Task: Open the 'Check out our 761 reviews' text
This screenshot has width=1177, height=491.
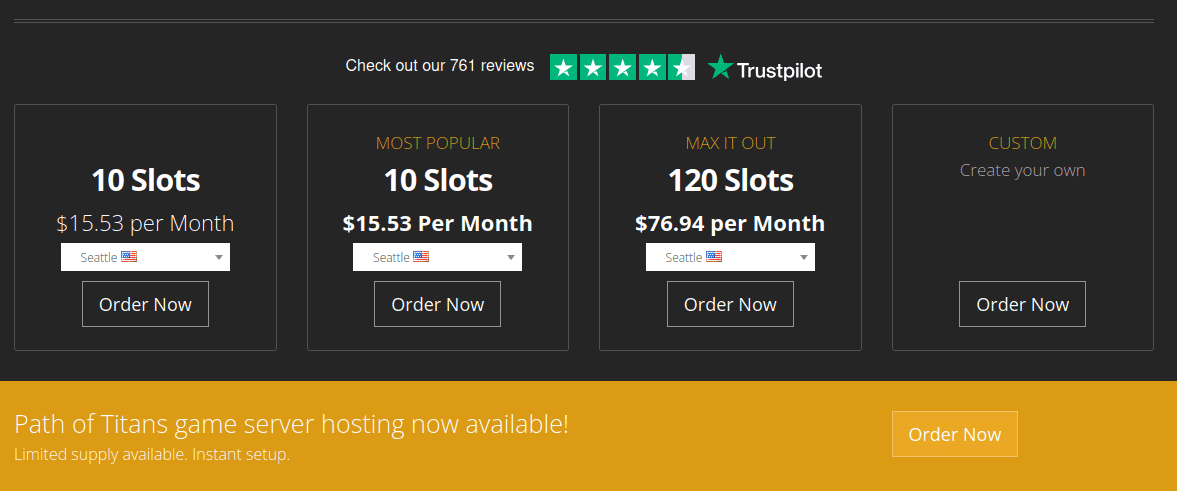Action: pyautogui.click(x=440, y=66)
